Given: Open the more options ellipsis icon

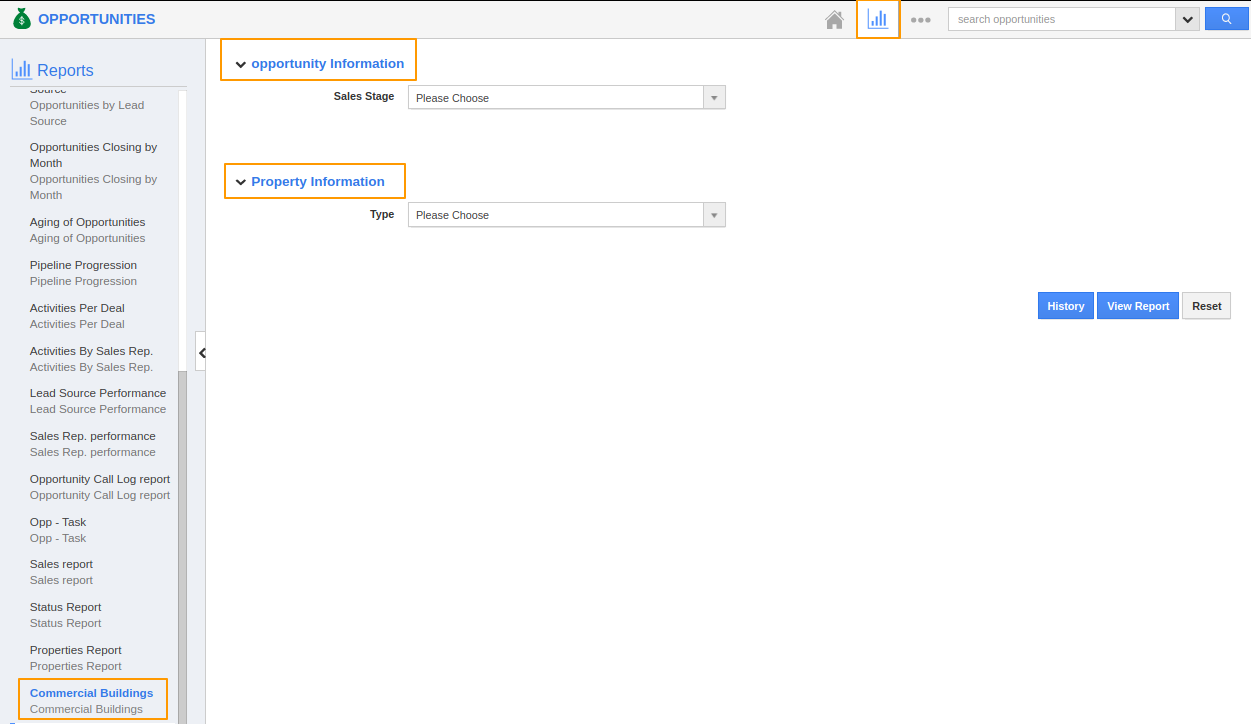Looking at the screenshot, I should pos(921,20).
